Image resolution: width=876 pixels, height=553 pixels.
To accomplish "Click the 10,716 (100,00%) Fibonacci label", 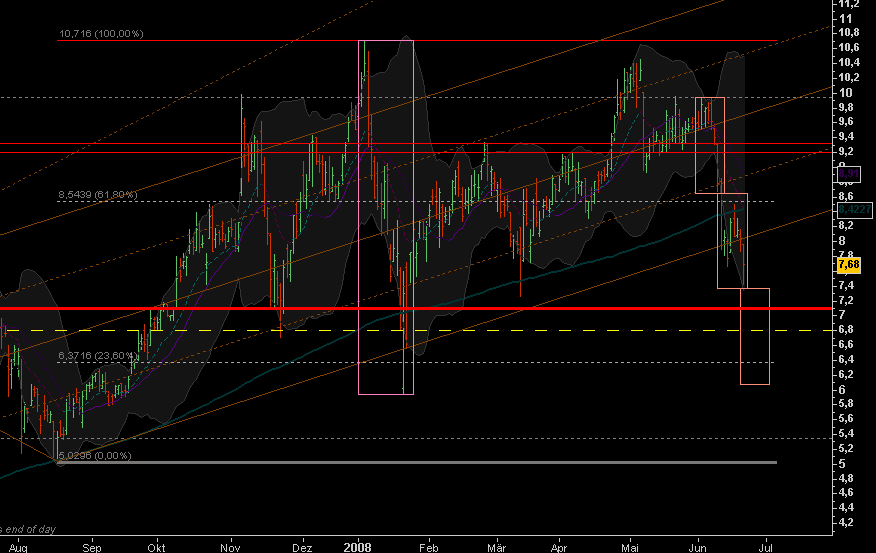I will point(101,34).
